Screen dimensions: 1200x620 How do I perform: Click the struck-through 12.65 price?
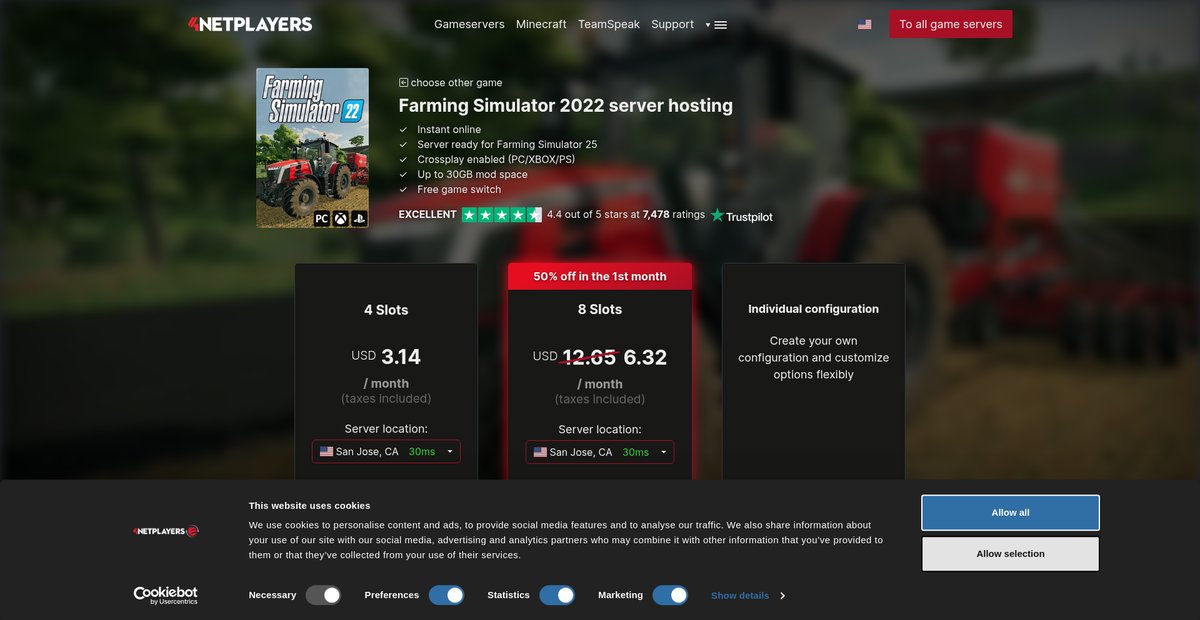pos(590,357)
